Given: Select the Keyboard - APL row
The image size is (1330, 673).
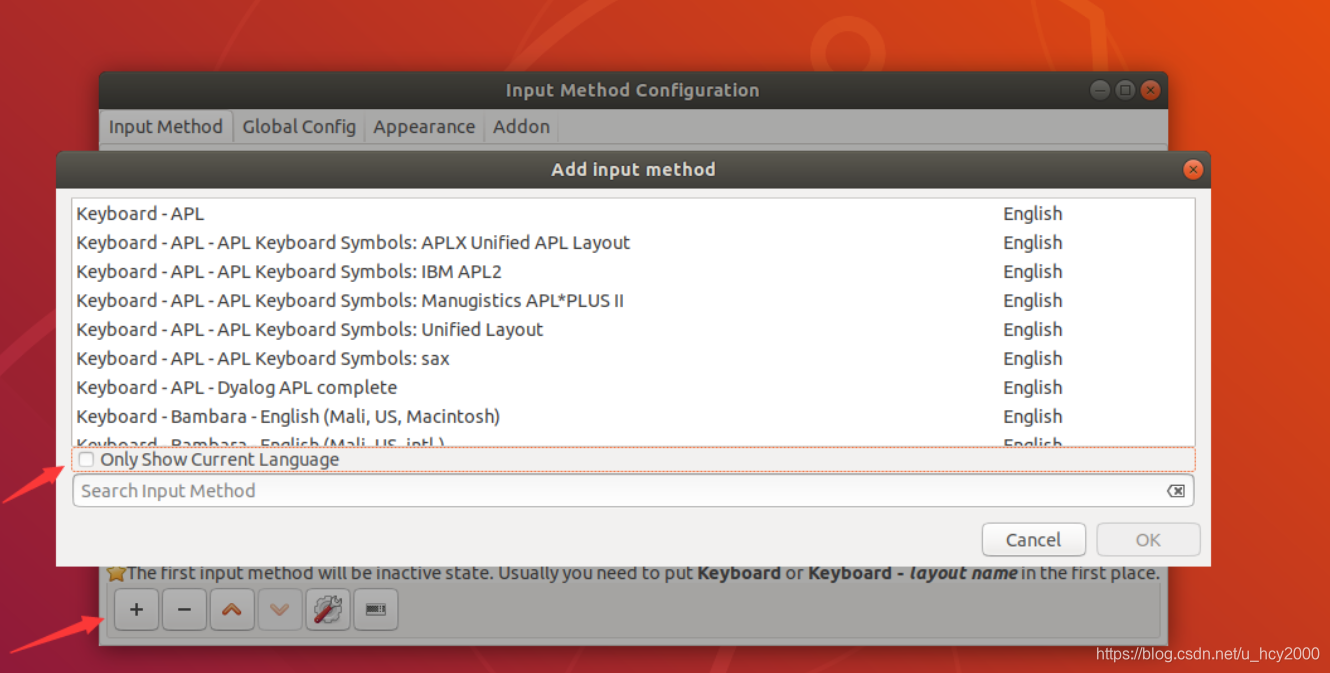Looking at the screenshot, I should 633,214.
